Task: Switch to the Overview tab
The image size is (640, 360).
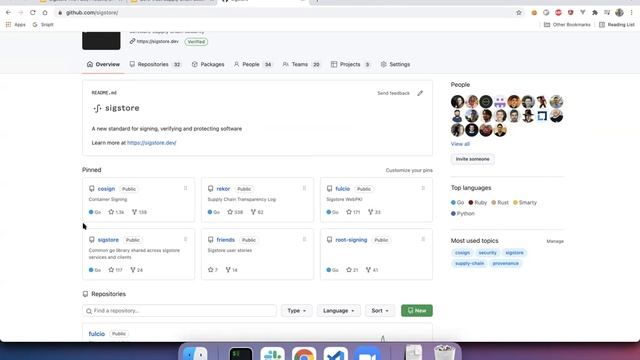Action: click(103, 64)
